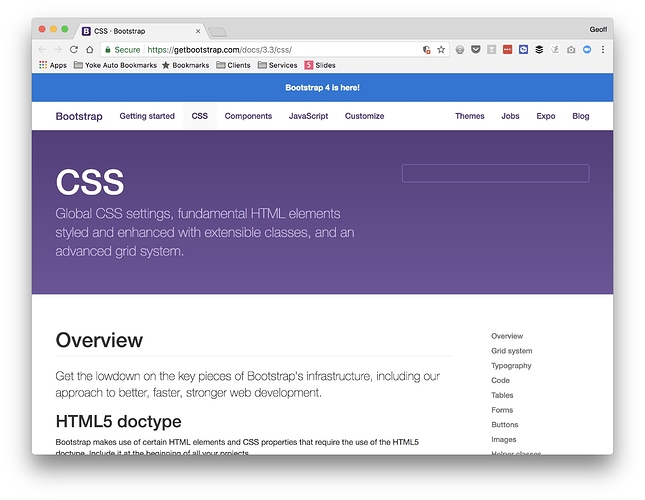The height and width of the screenshot is (500, 645).
Task: Open the Yoke Auto Bookmarks folder
Action: pyautogui.click(x=115, y=65)
